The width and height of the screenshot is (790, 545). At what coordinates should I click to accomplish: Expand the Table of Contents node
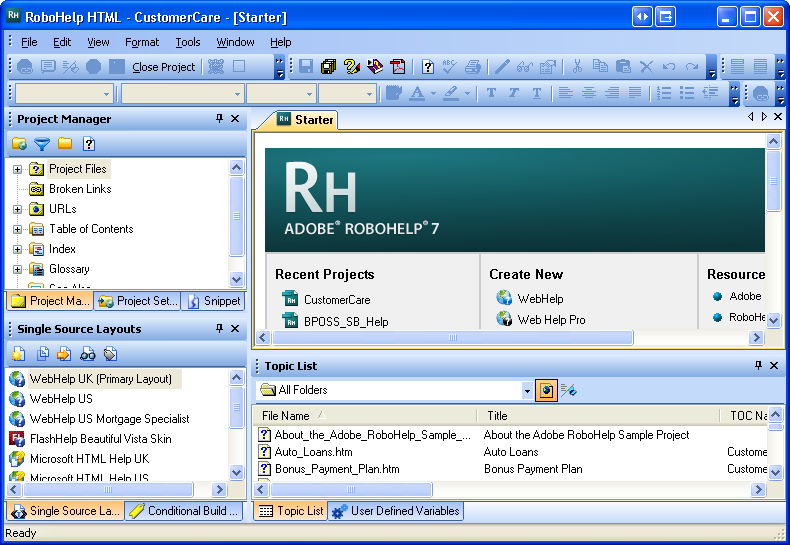point(18,229)
